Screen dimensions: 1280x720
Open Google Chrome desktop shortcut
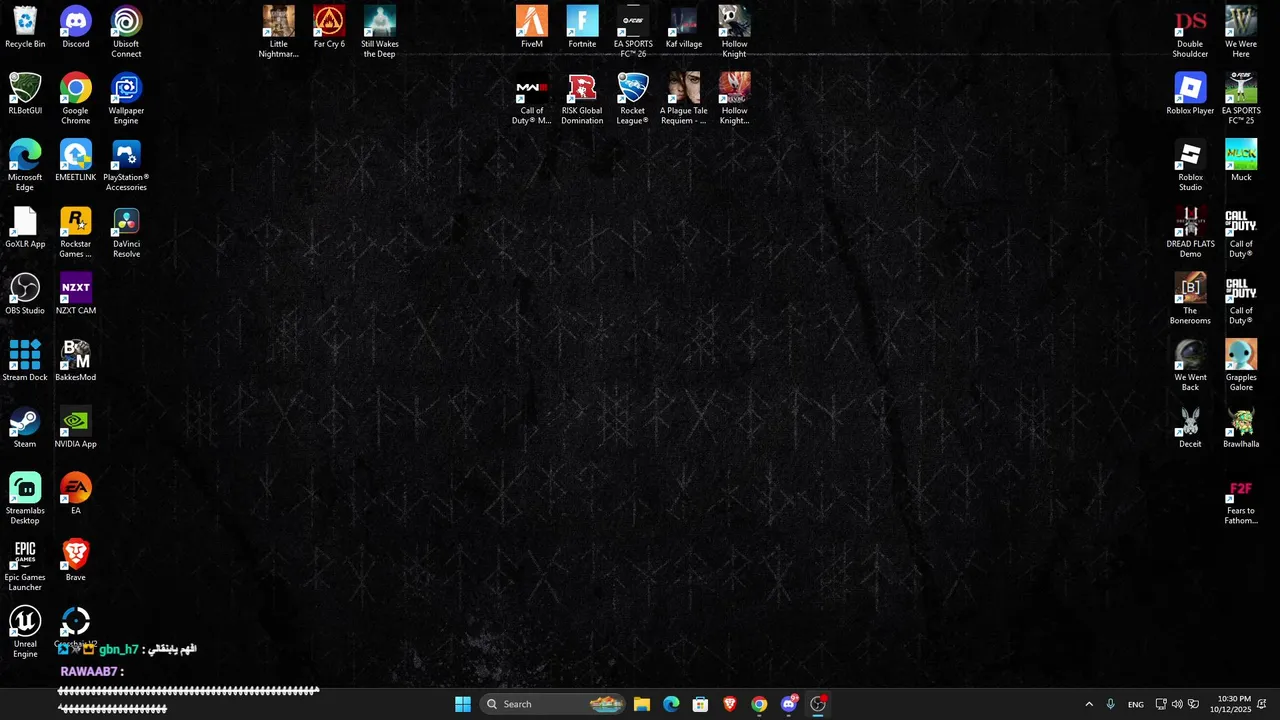tap(76, 99)
